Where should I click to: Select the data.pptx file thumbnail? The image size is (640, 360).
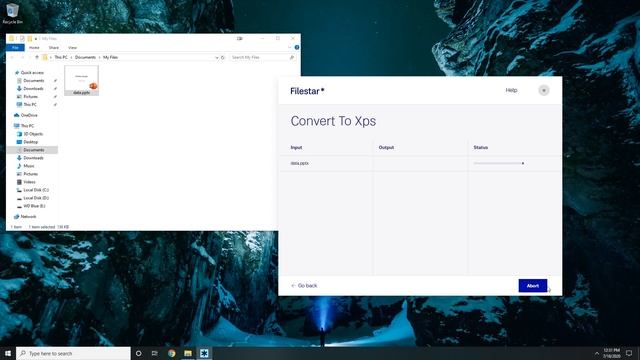[x=81, y=80]
